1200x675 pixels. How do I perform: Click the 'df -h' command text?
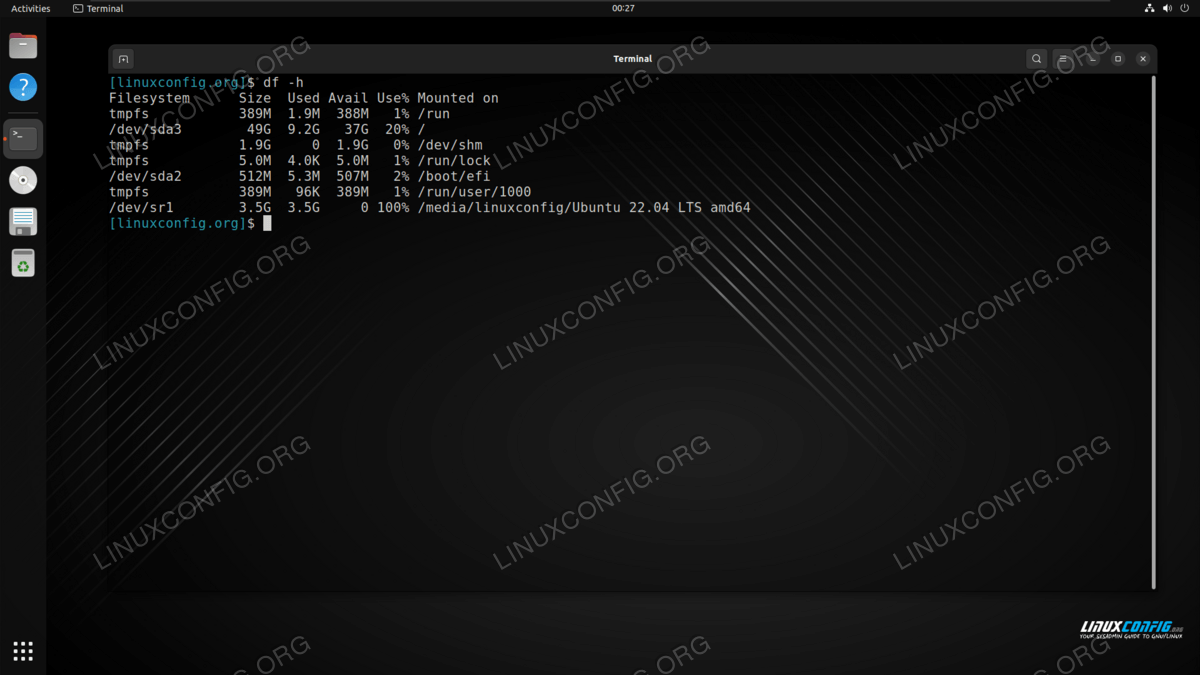pos(283,82)
